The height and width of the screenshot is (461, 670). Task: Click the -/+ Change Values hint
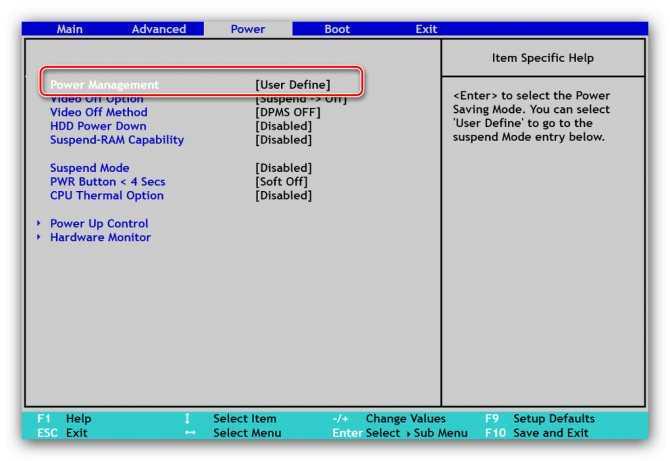(389, 419)
